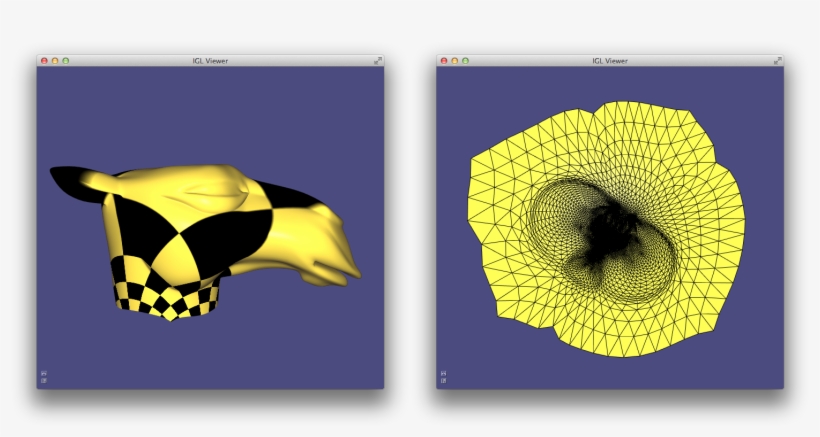The height and width of the screenshot is (437, 820).
Task: Enter fullscreen in the right IGL Viewer window
Action: click(778, 61)
